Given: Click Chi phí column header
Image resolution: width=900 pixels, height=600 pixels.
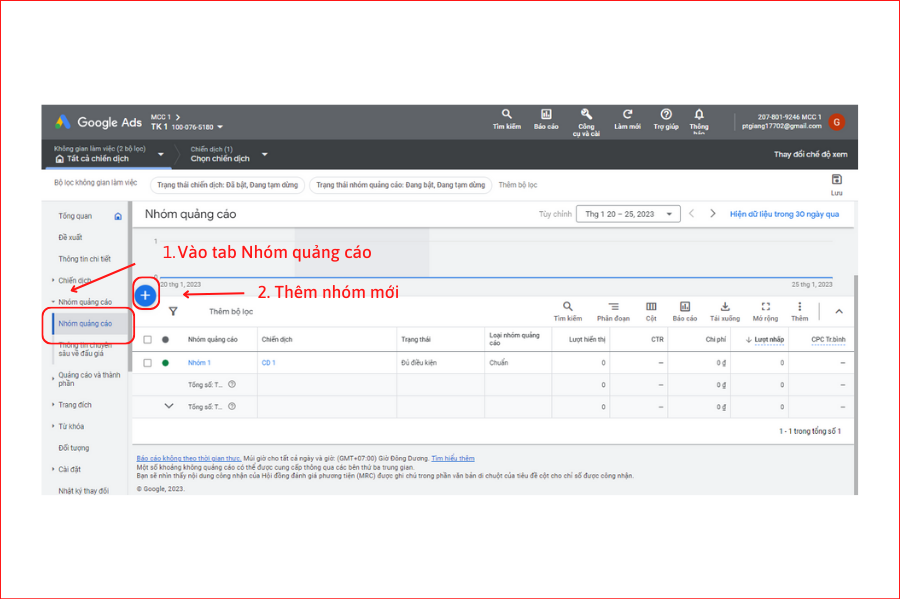Looking at the screenshot, I should coord(716,339).
